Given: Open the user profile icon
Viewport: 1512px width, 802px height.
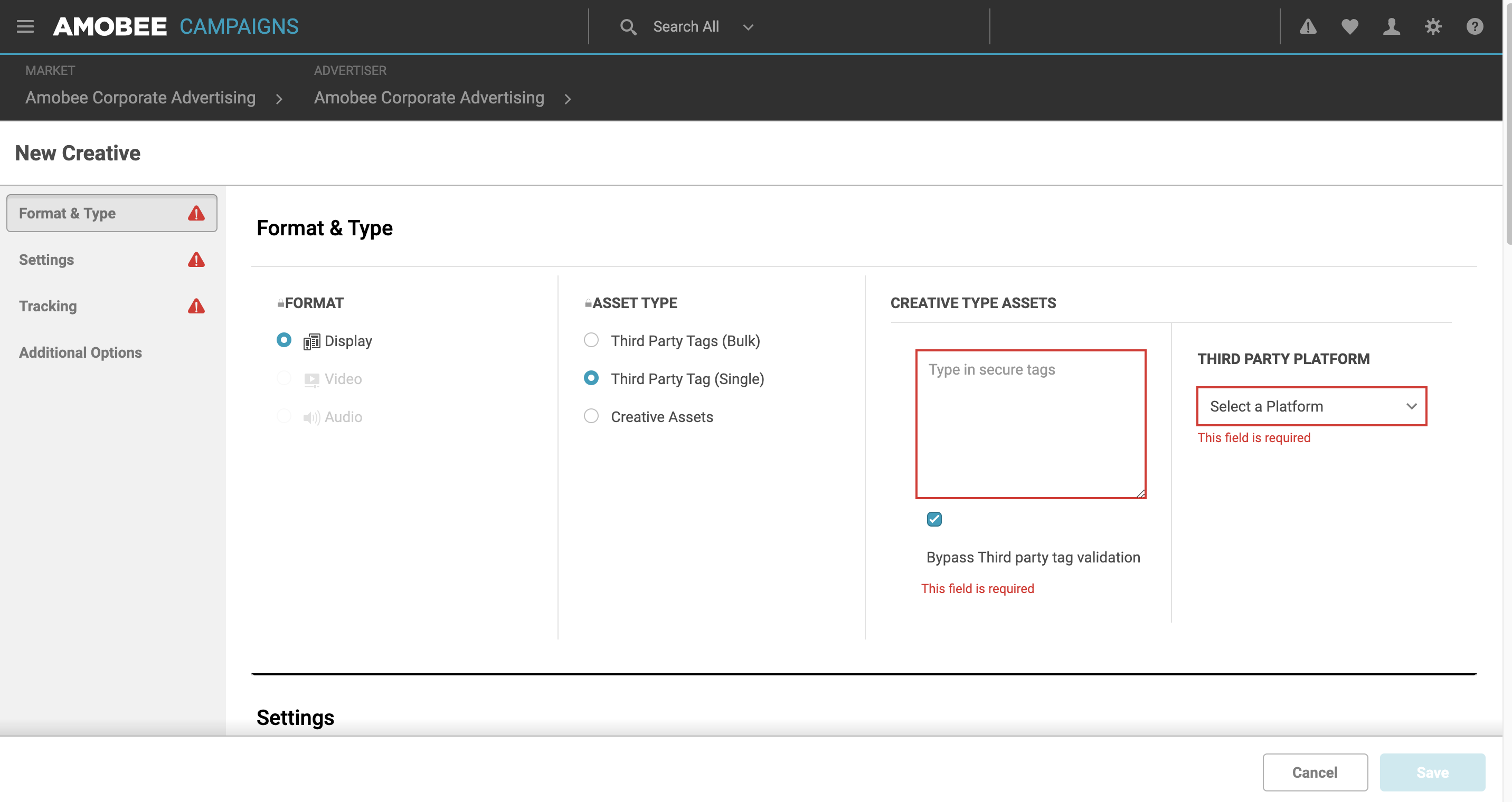Looking at the screenshot, I should (1391, 26).
